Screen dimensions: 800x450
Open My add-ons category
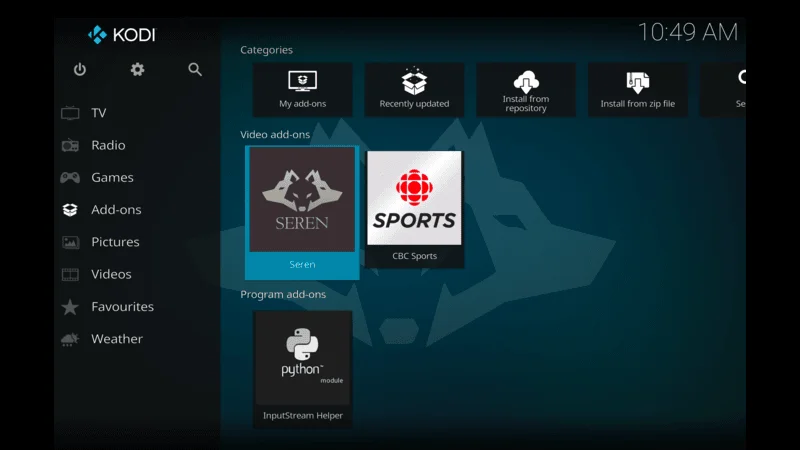tap(303, 90)
